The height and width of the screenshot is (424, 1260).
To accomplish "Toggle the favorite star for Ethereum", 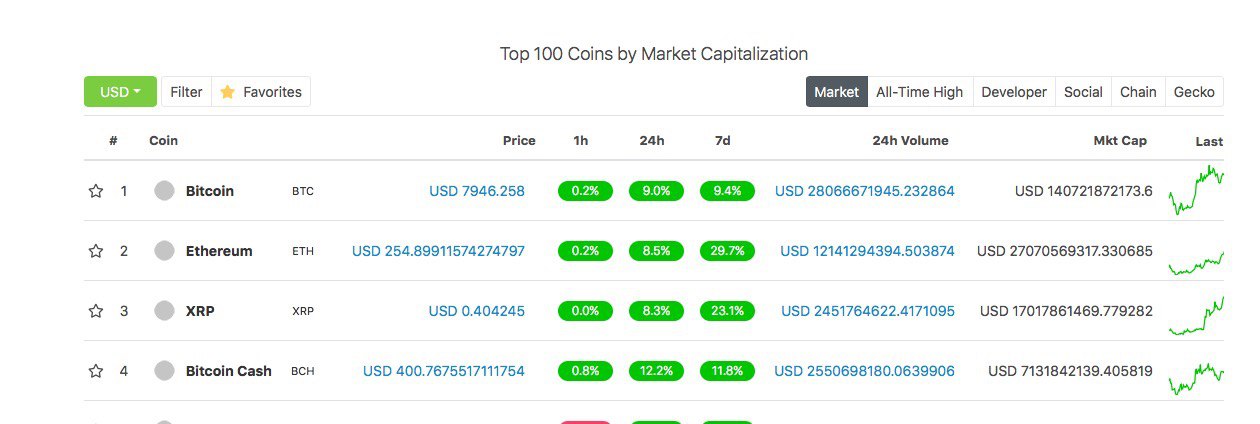I will click(x=96, y=251).
